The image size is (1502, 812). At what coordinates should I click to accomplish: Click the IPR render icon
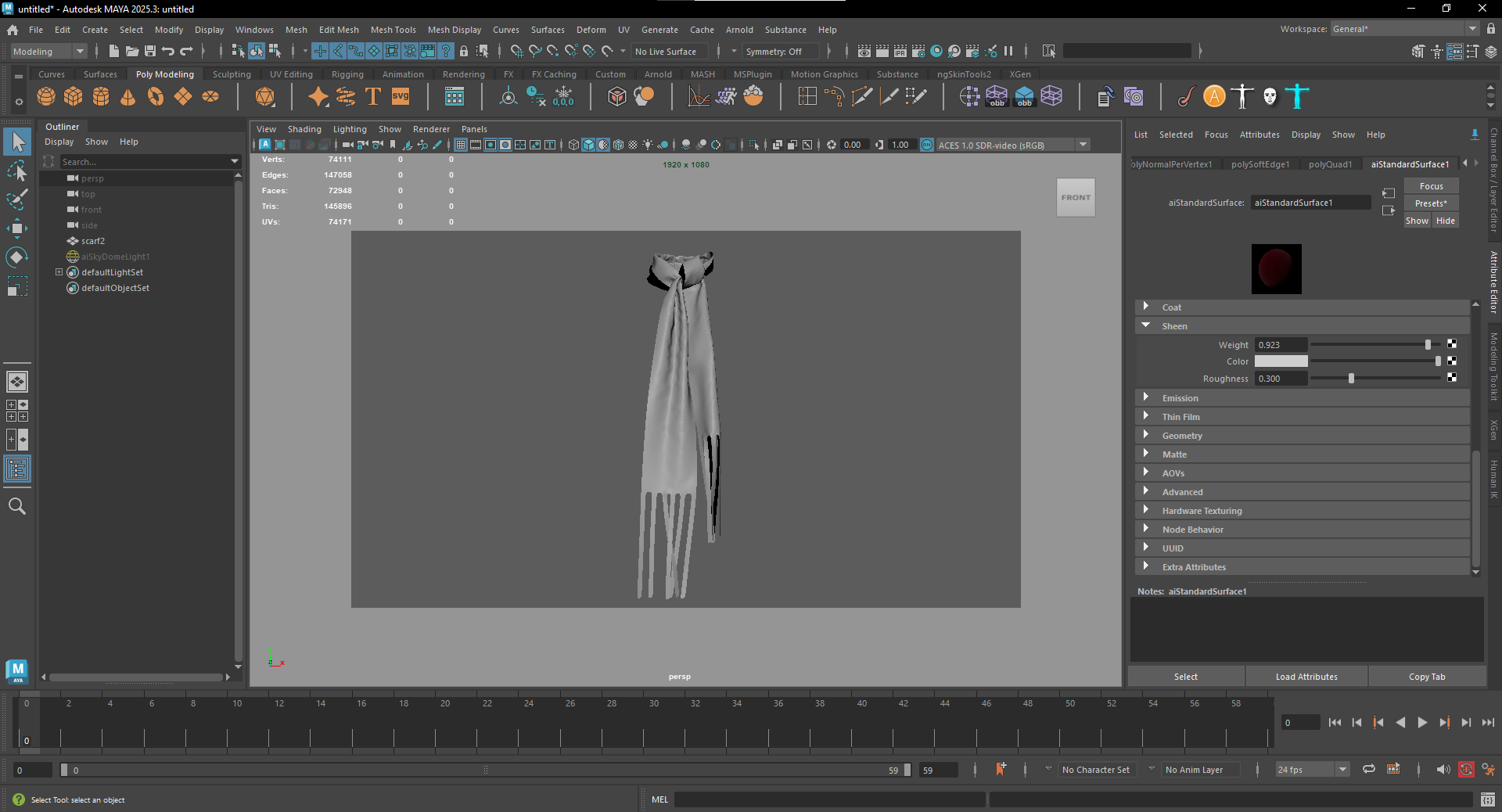tap(900, 51)
